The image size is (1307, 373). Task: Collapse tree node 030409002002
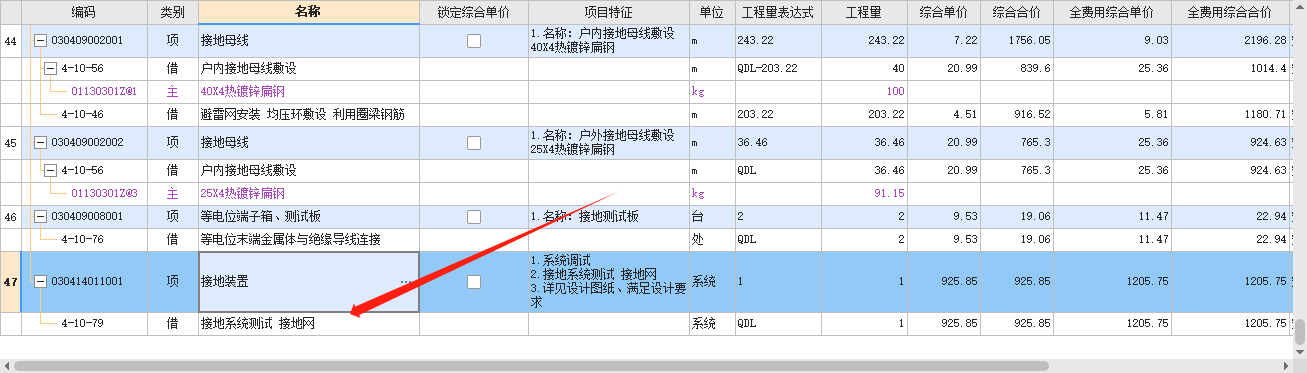click(40, 142)
